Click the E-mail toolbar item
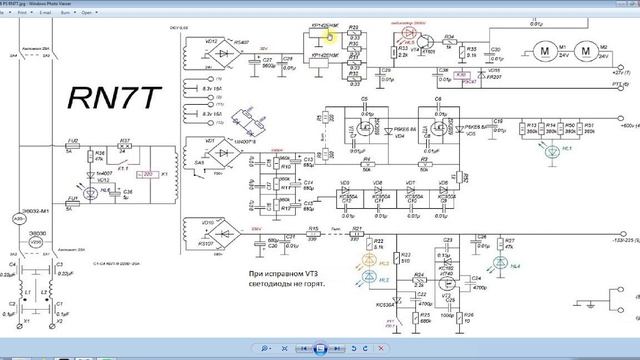 [x=45, y=13]
